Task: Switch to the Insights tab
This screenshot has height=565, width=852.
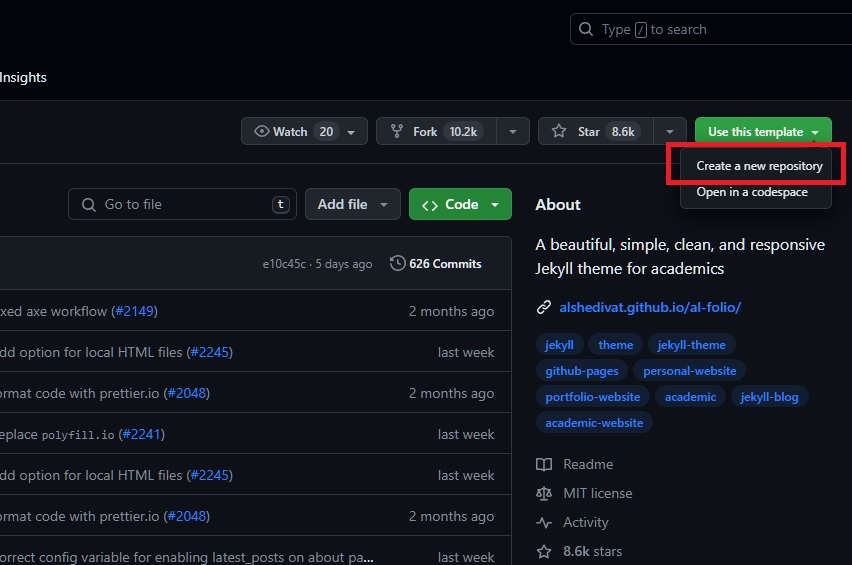Action: tap(23, 77)
